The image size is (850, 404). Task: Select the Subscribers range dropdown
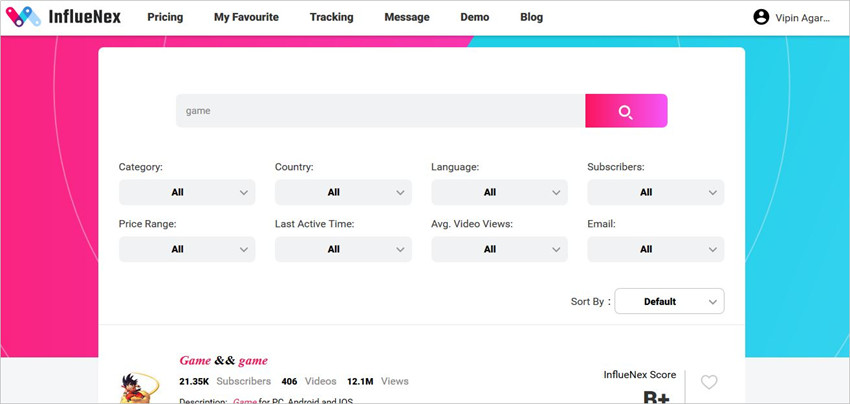[x=655, y=193]
